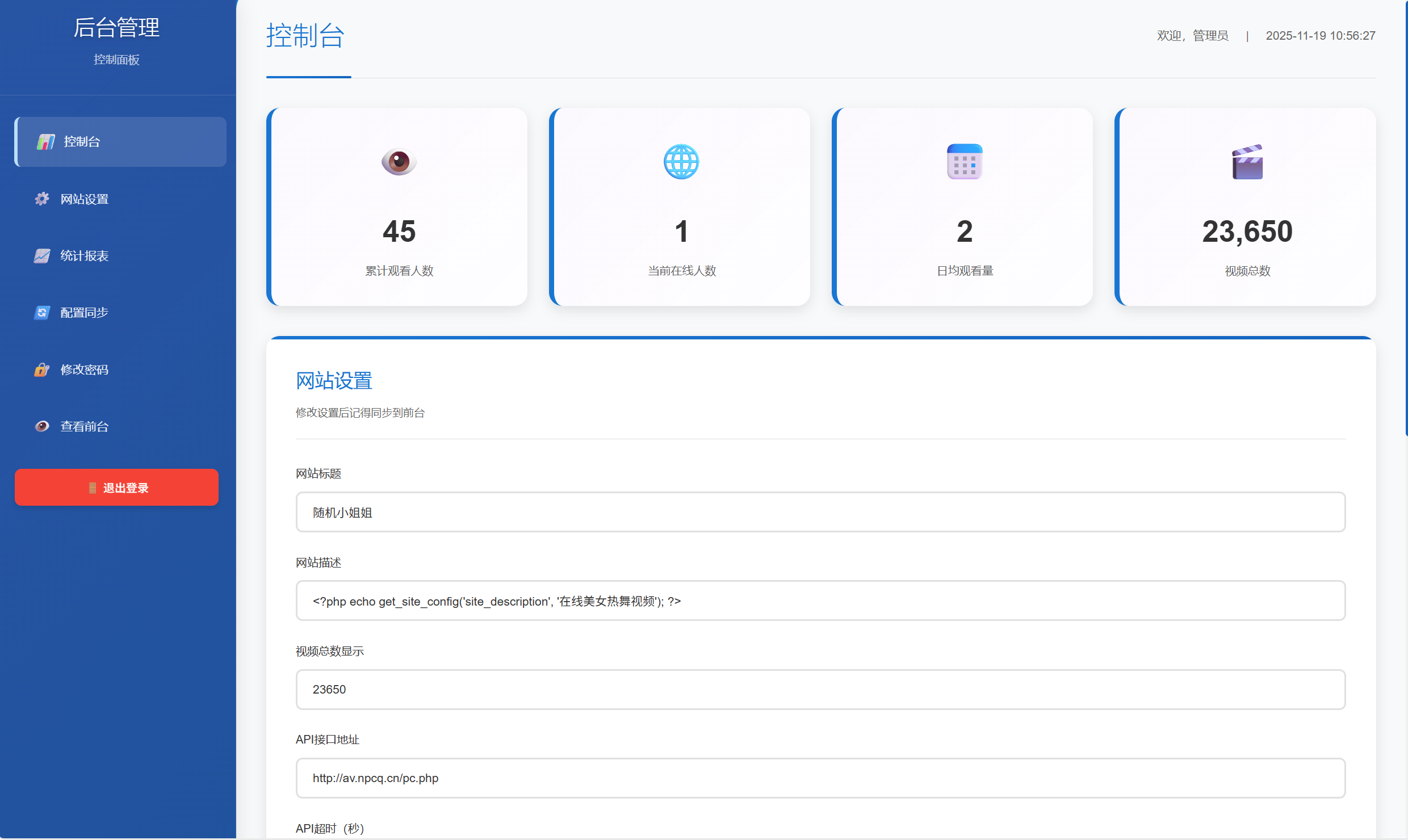
Task: Click the eye icon next to 查看前台
Action: 42,426
